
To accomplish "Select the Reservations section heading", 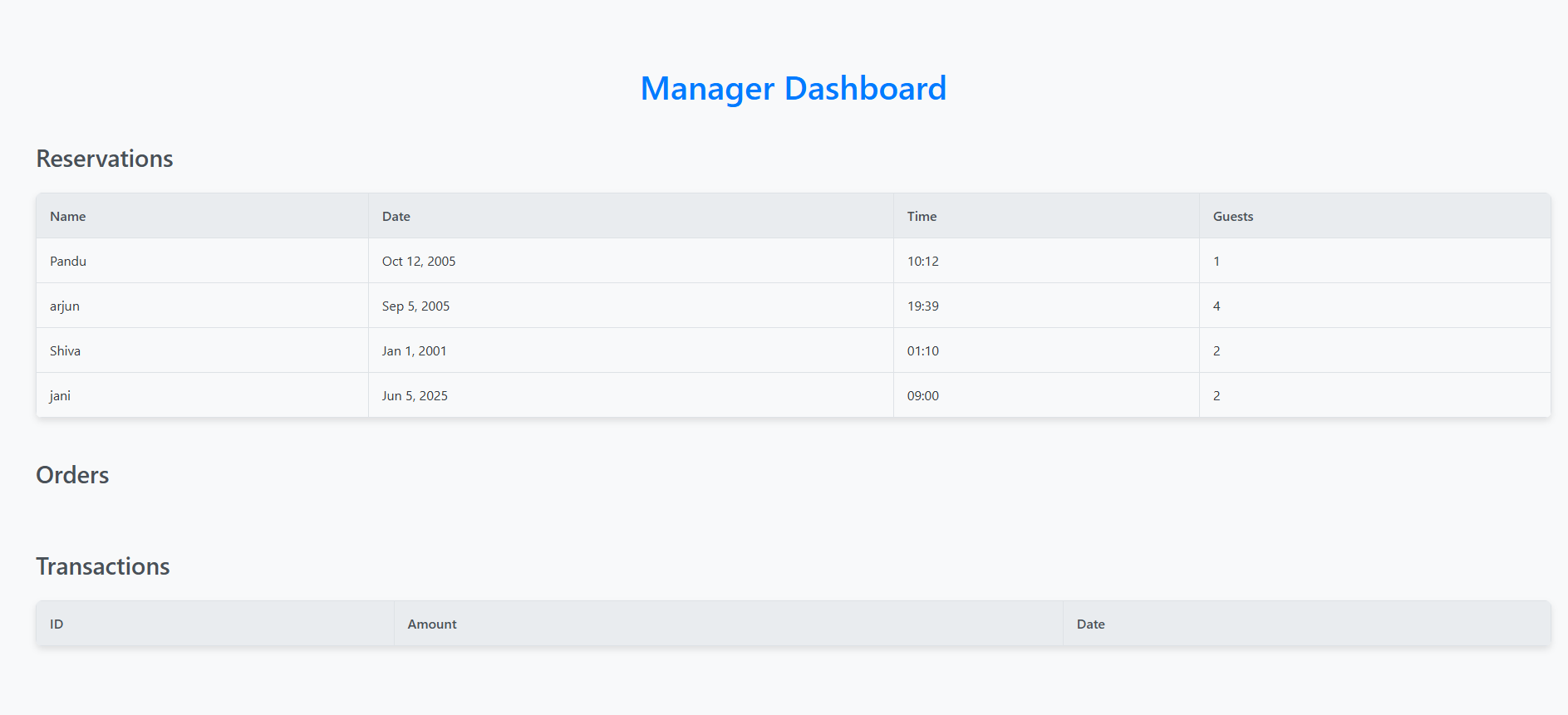I will click(105, 159).
